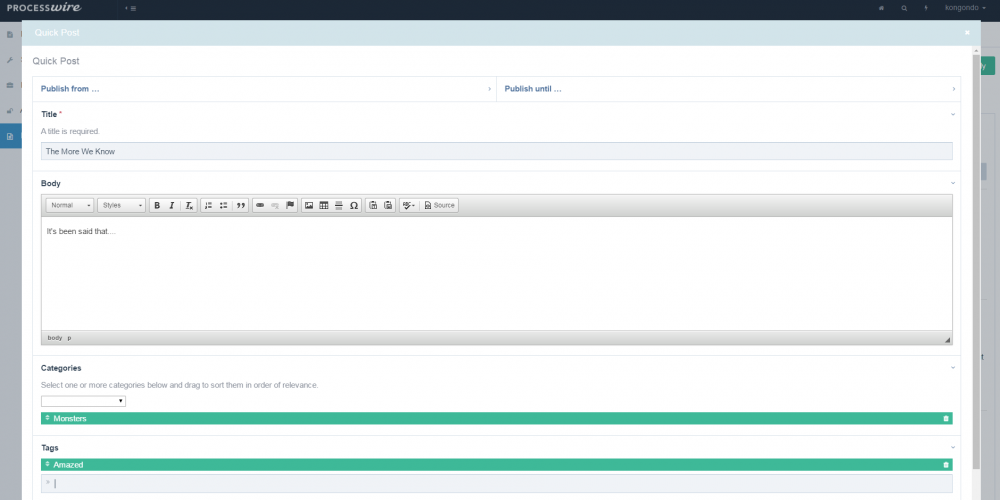Delete the Monsters category
Image resolution: width=1000 pixels, height=500 pixels.
pos(945,418)
